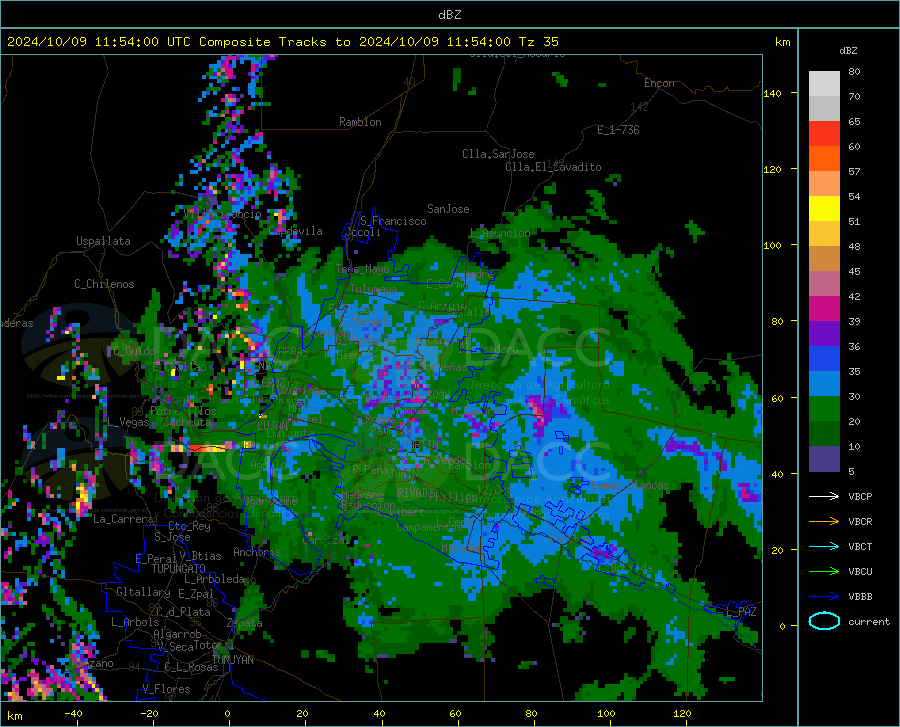
Task: Click the Anchoris map label
Action: pyautogui.click(x=257, y=552)
